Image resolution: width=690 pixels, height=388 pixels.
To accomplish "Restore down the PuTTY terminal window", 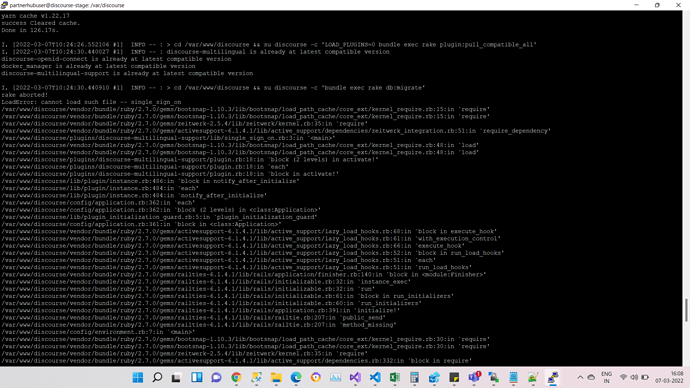I will (x=657, y=5).
